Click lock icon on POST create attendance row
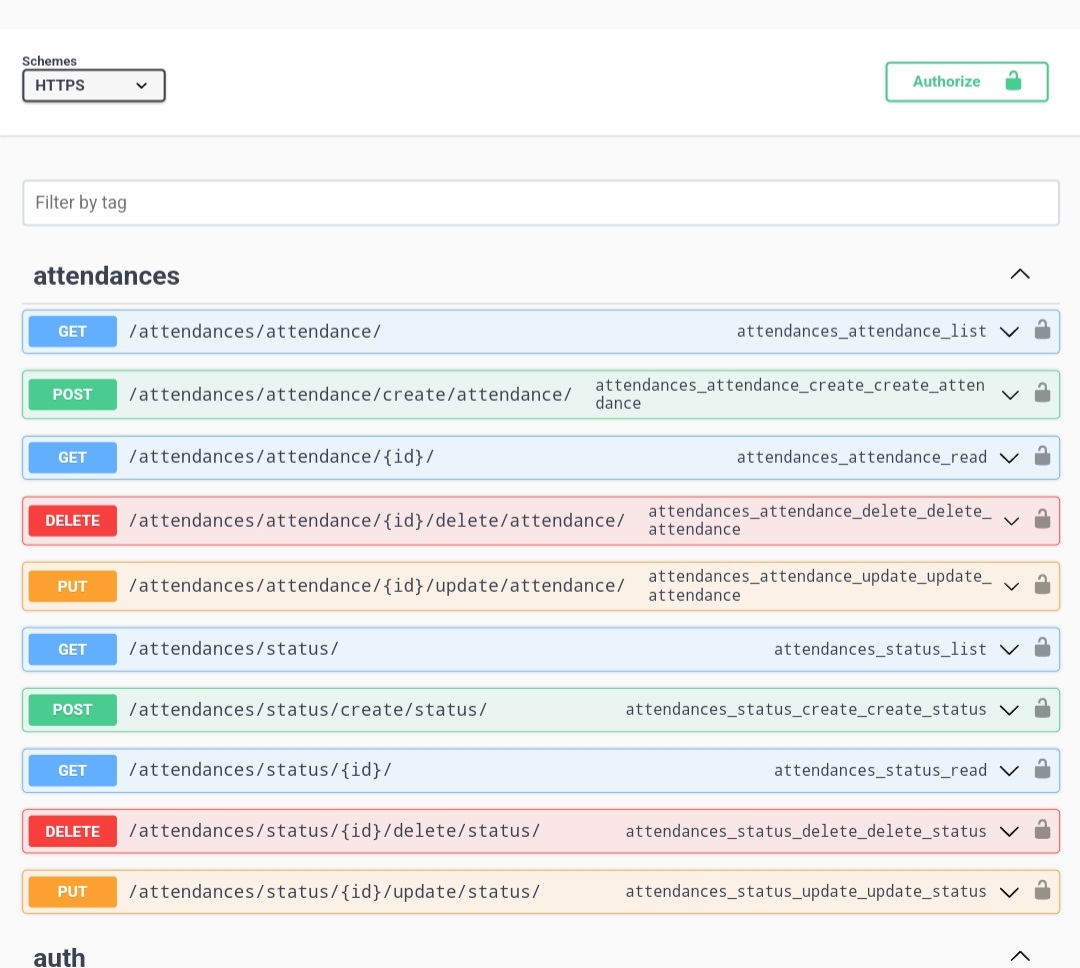 pyautogui.click(x=1042, y=393)
